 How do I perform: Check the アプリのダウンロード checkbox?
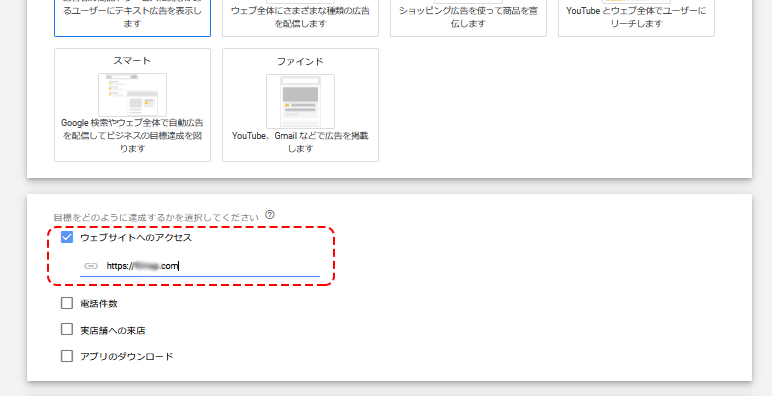[67, 356]
